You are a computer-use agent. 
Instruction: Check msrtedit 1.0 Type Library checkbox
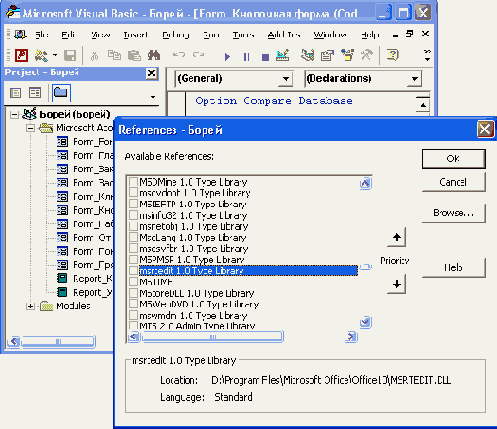click(x=133, y=270)
